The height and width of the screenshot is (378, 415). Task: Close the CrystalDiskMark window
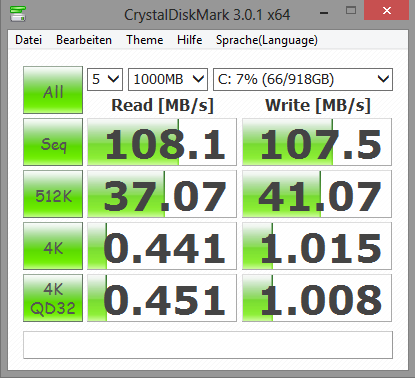click(387, 11)
